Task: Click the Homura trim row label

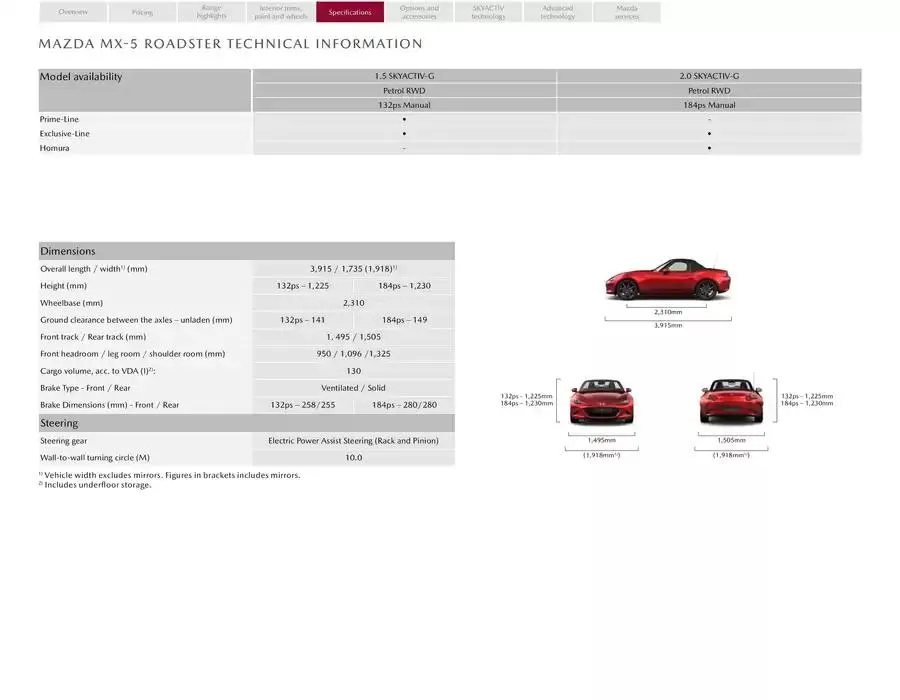Action: point(55,148)
